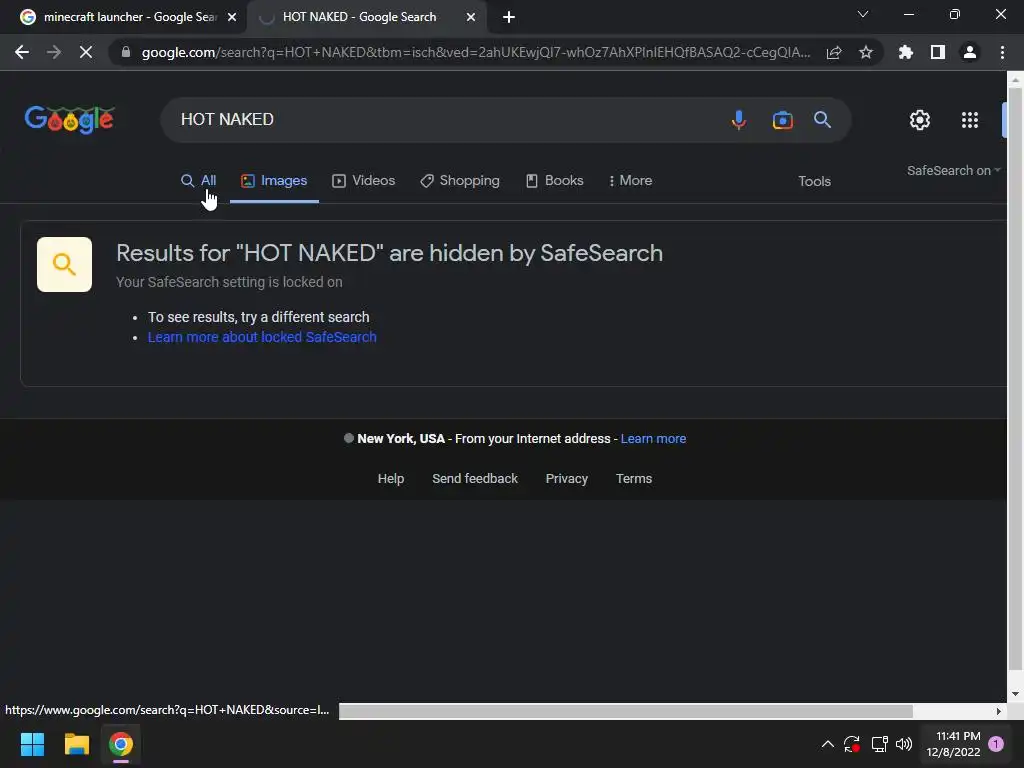Open File Explorer from taskbar
Image resolution: width=1024 pixels, height=768 pixels.
pos(76,744)
